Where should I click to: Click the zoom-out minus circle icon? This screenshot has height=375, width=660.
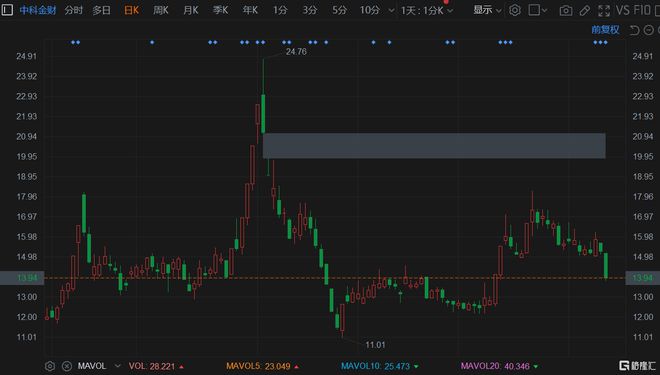(x=649, y=30)
